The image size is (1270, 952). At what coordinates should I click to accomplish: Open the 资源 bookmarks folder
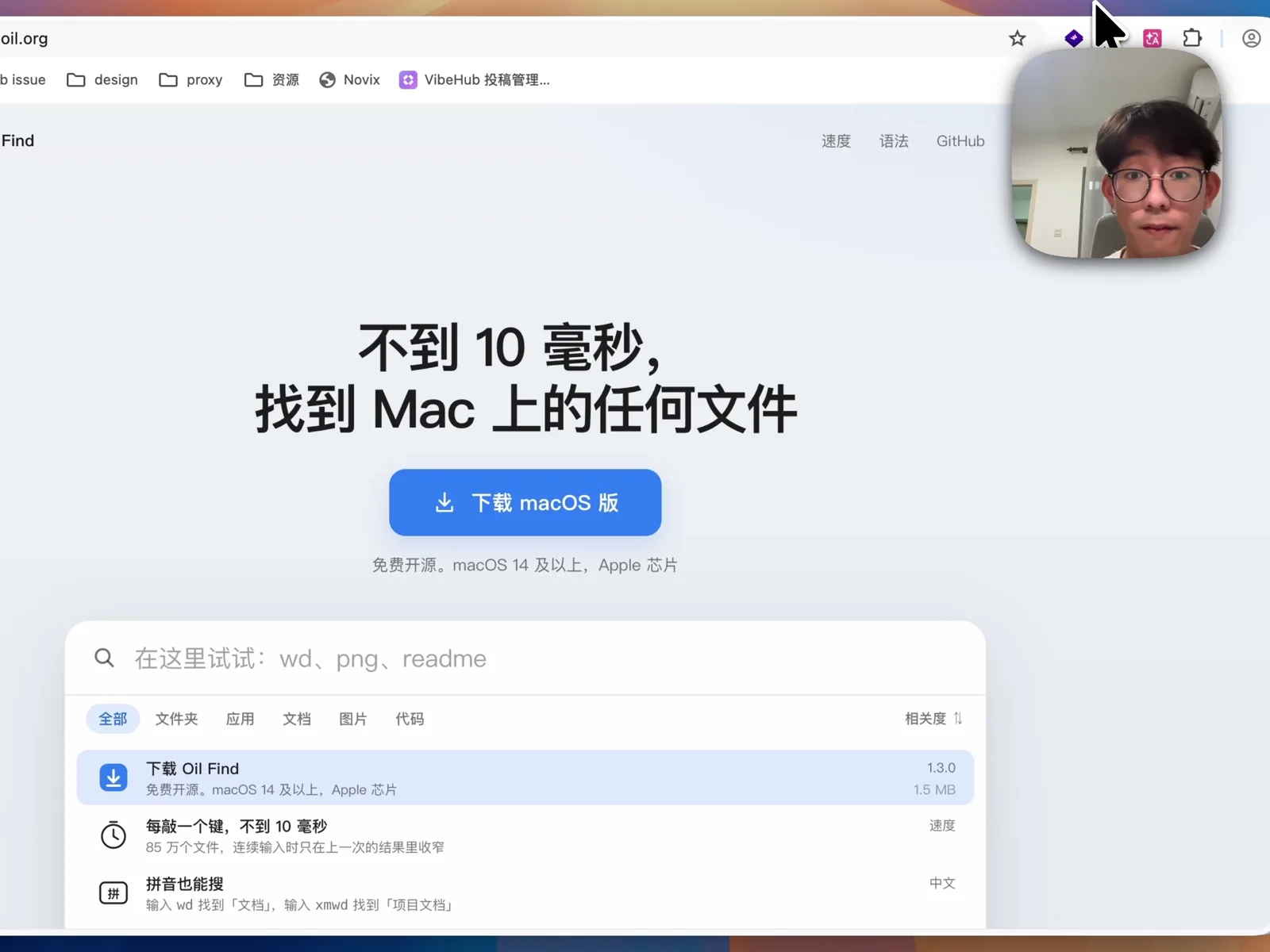point(272,79)
